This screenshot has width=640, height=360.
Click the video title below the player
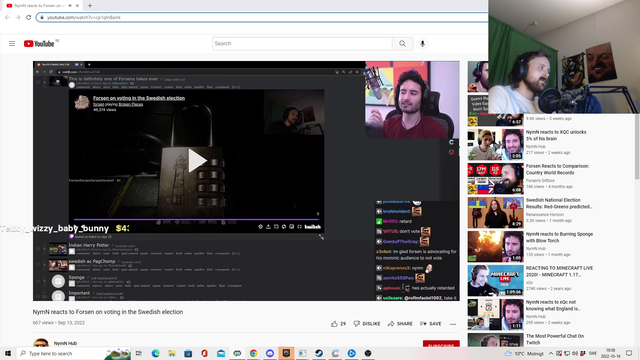click(x=108, y=312)
